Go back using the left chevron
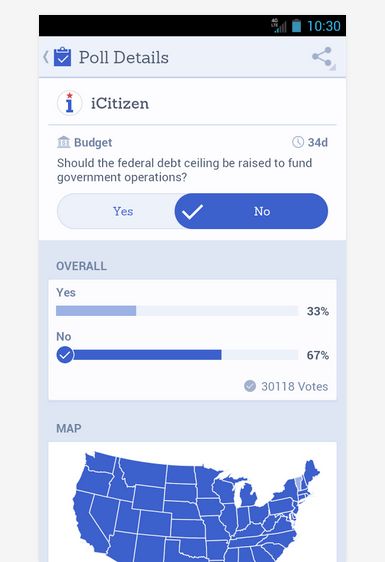Viewport: 385px width, 562px height. pos(46,57)
